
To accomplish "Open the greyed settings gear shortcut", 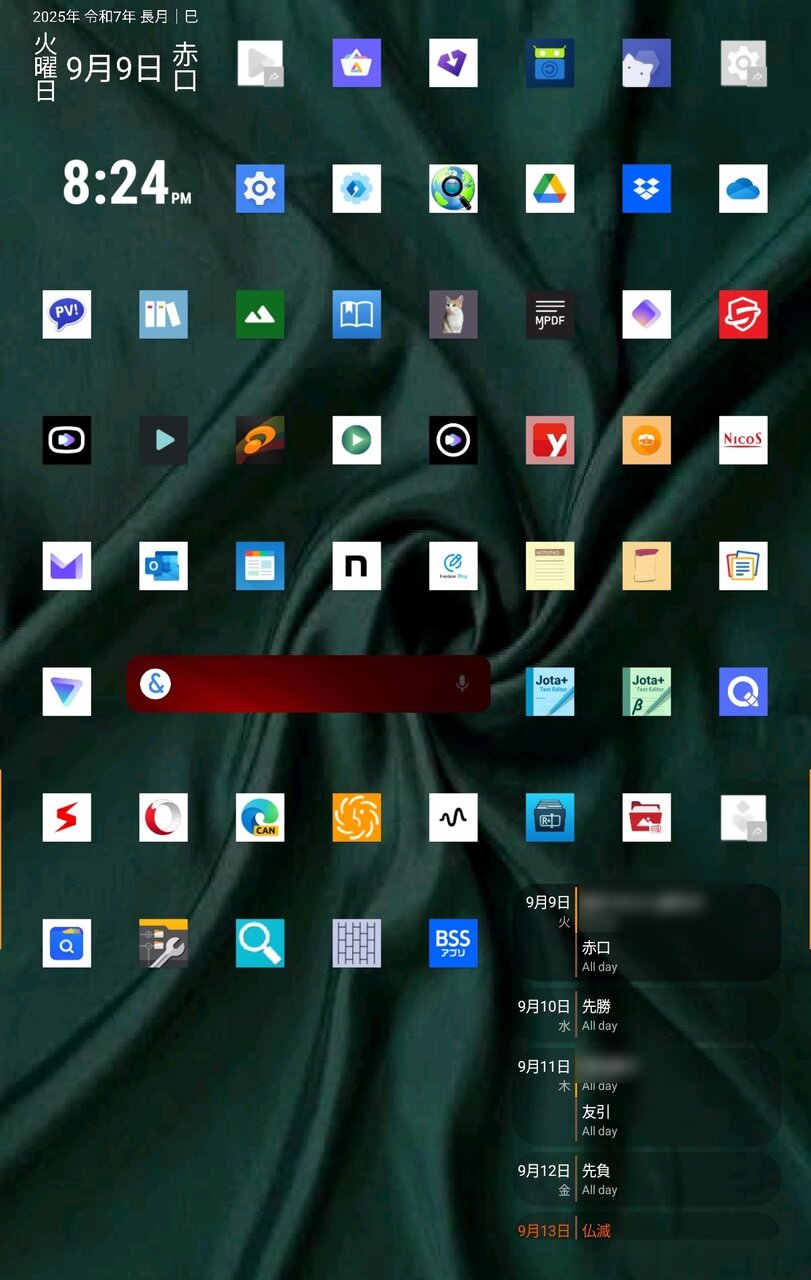I will coord(743,63).
